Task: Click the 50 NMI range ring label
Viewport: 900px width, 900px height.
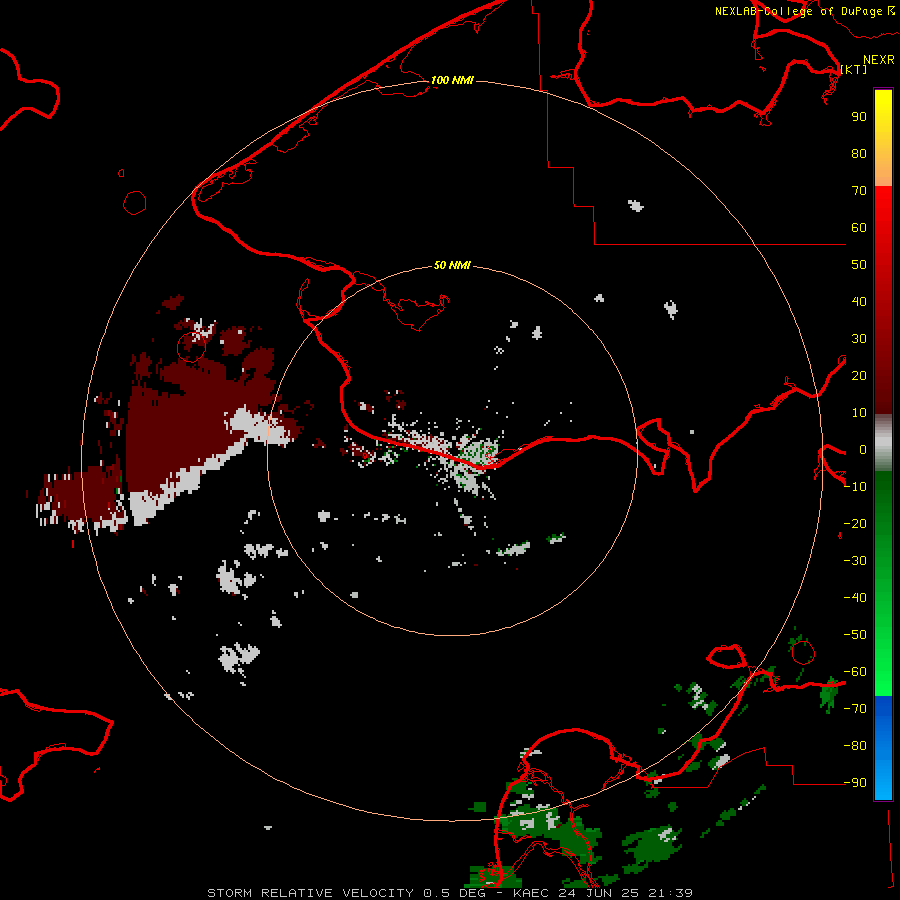Action: (x=452, y=265)
